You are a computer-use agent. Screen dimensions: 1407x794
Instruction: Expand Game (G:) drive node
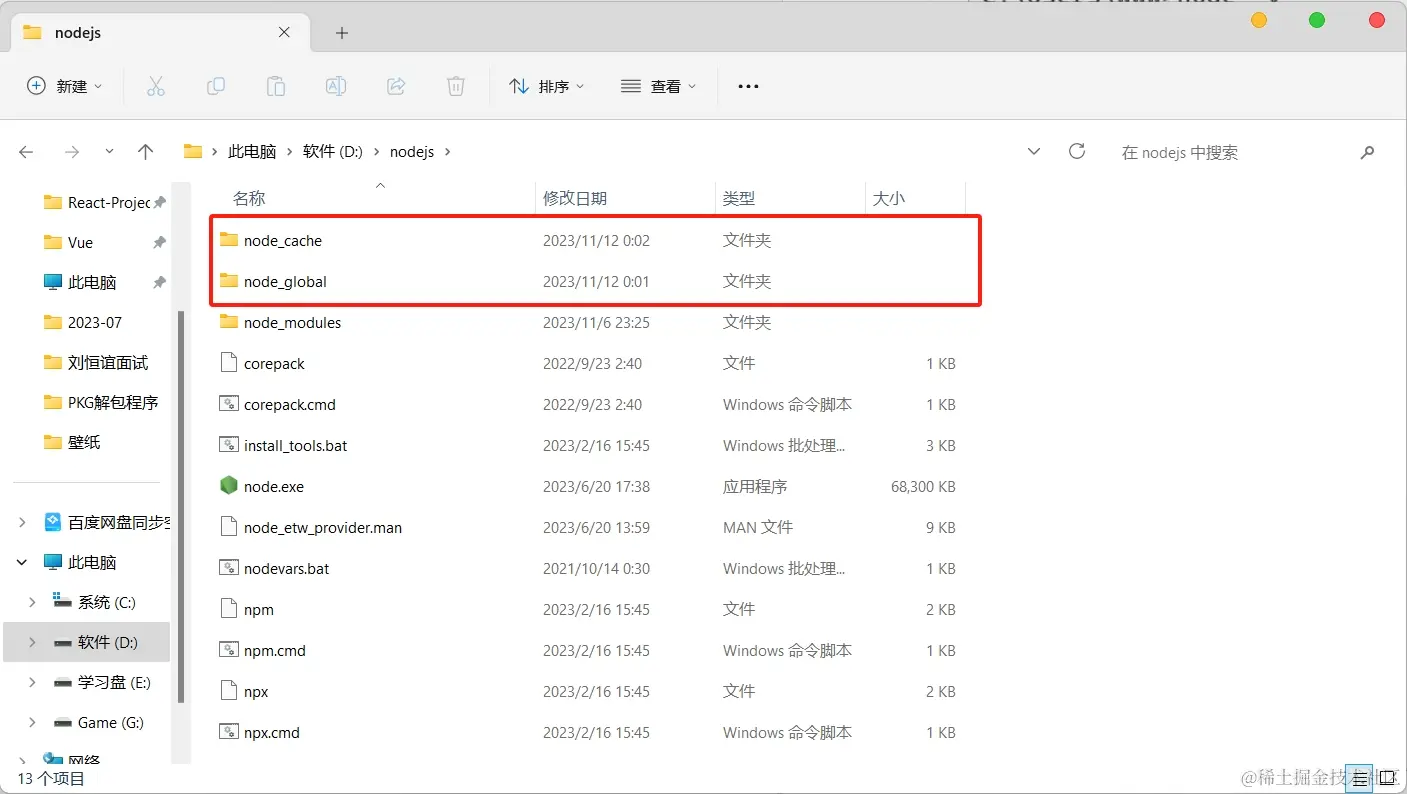click(x=33, y=722)
